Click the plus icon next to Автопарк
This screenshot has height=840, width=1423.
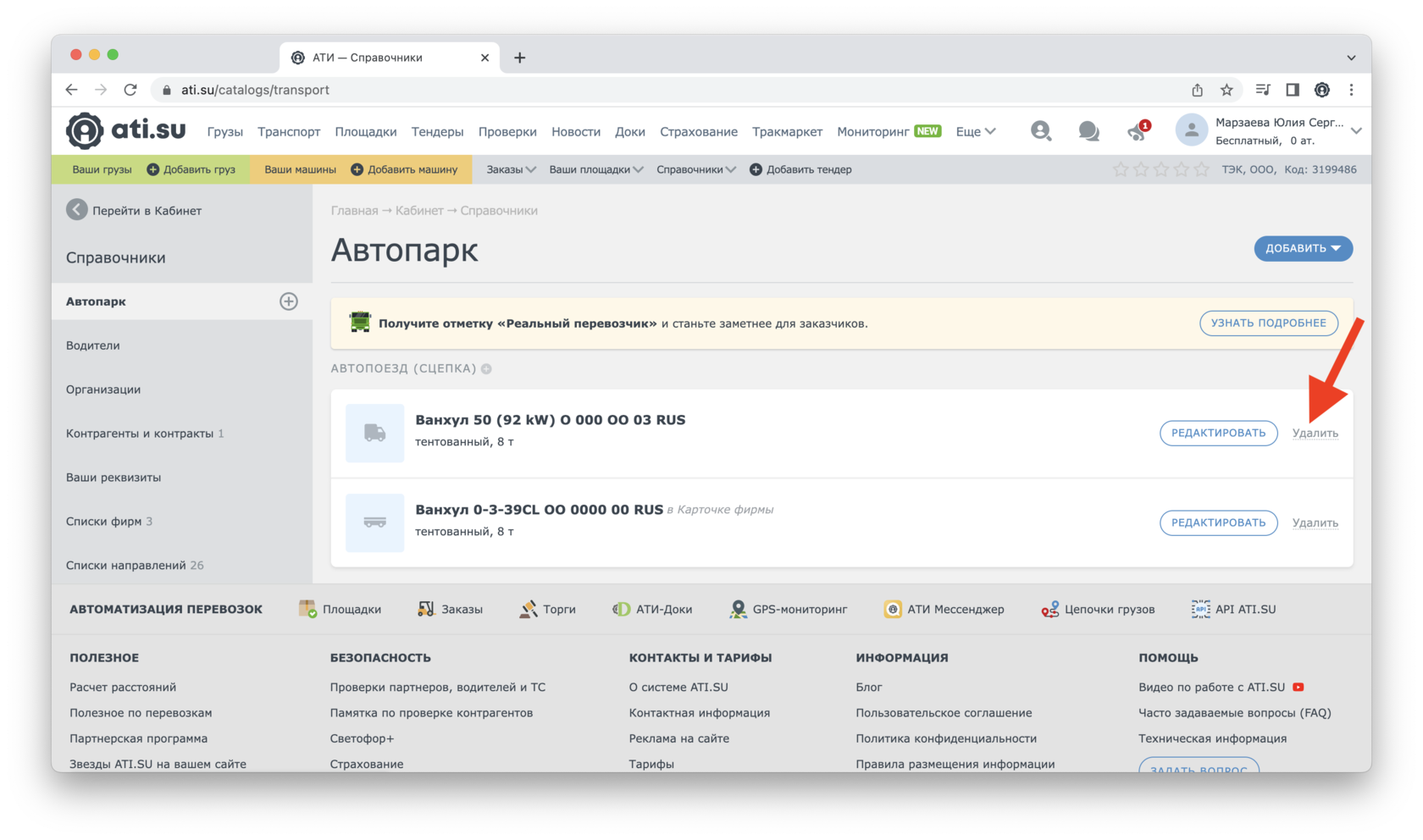click(289, 301)
